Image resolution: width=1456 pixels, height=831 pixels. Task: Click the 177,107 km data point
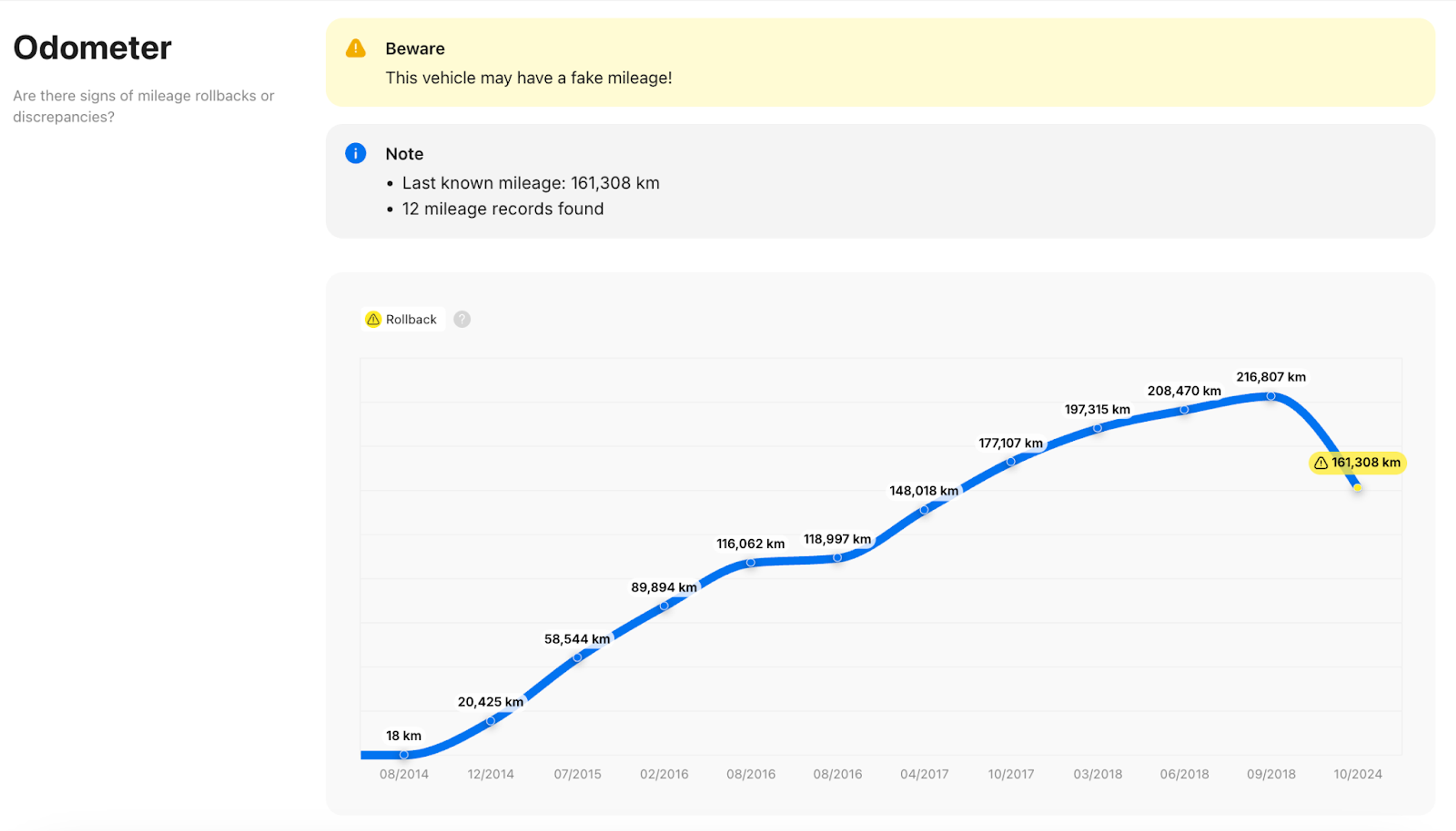point(1010,461)
